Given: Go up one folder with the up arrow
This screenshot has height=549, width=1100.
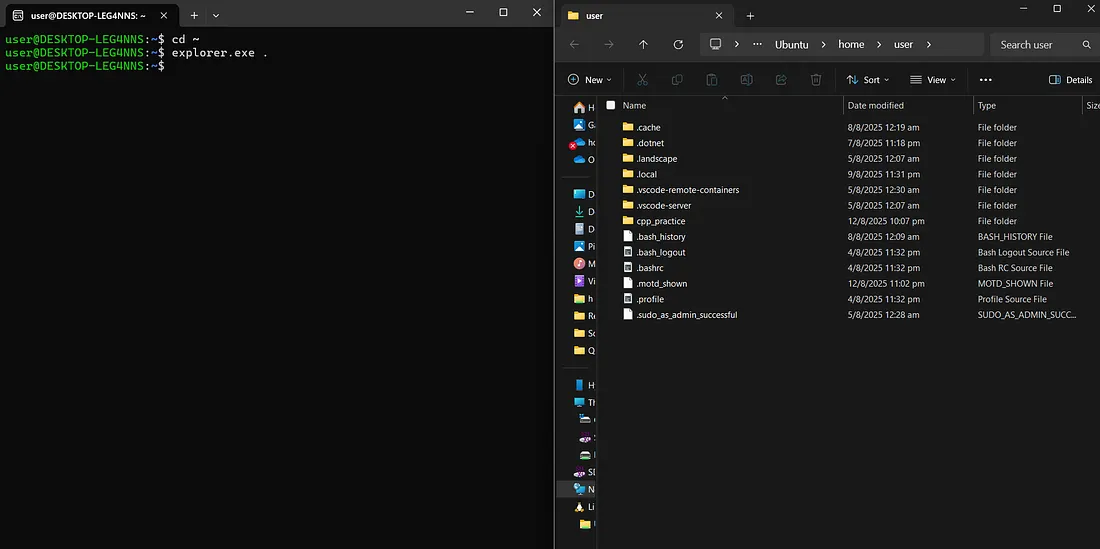Looking at the screenshot, I should tap(643, 44).
